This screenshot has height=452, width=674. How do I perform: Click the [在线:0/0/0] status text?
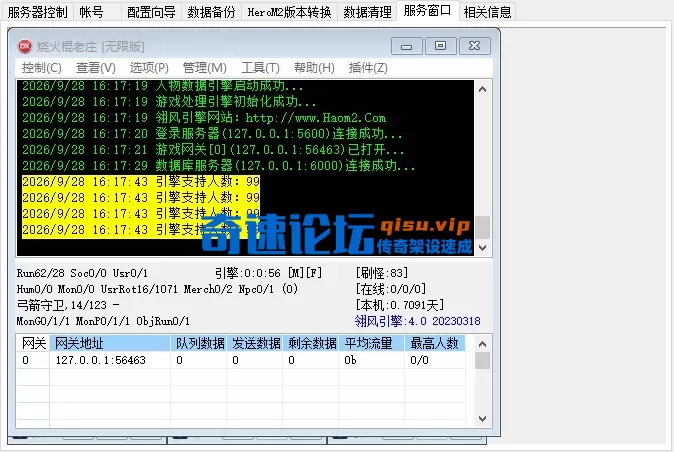click(x=391, y=289)
